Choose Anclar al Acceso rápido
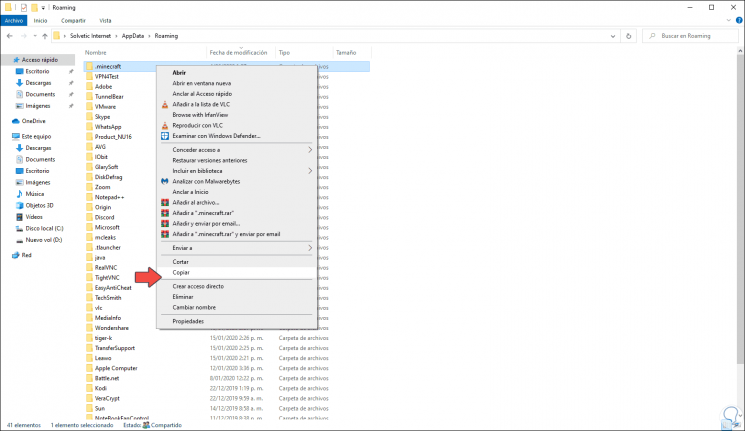The height and width of the screenshot is (431, 745). point(202,94)
